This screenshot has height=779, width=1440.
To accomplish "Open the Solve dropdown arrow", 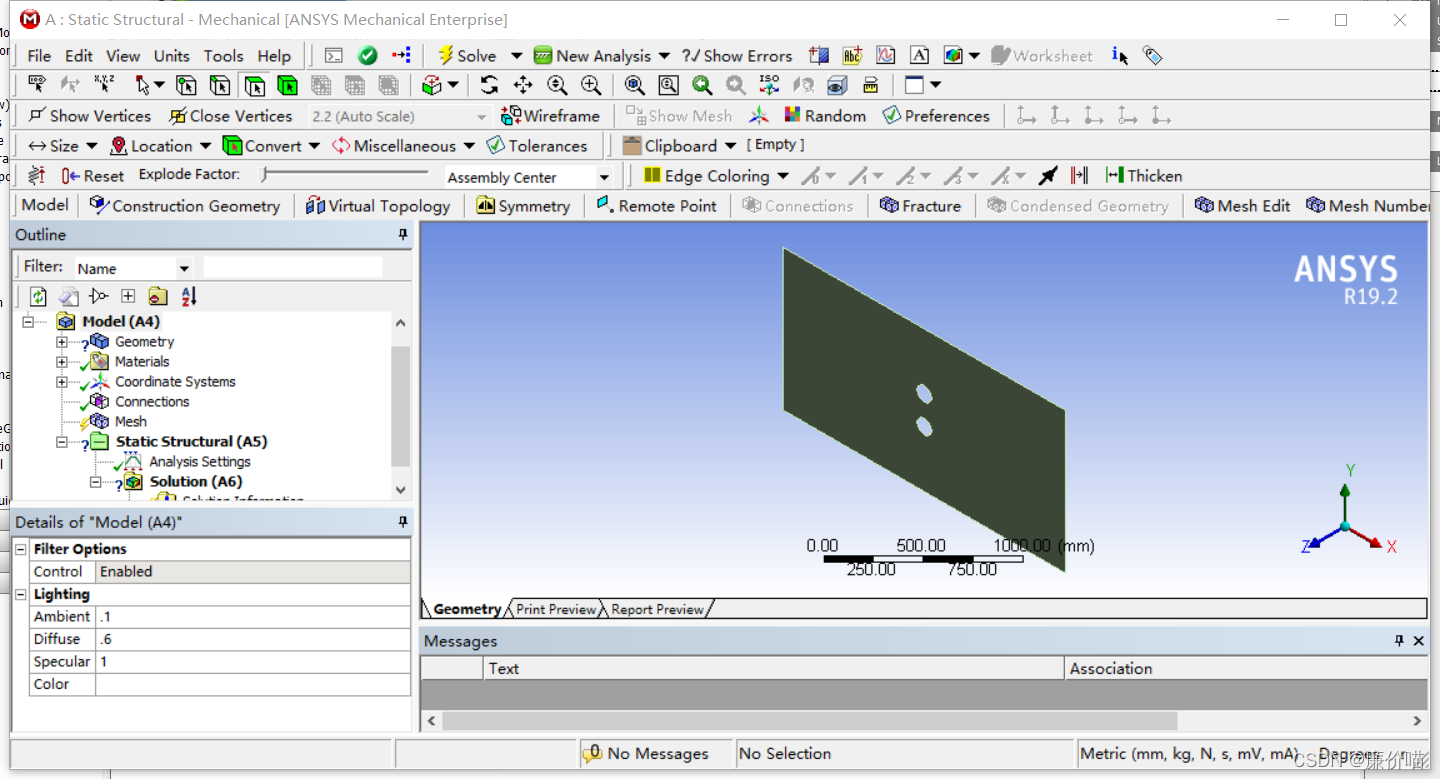I will [x=516, y=56].
